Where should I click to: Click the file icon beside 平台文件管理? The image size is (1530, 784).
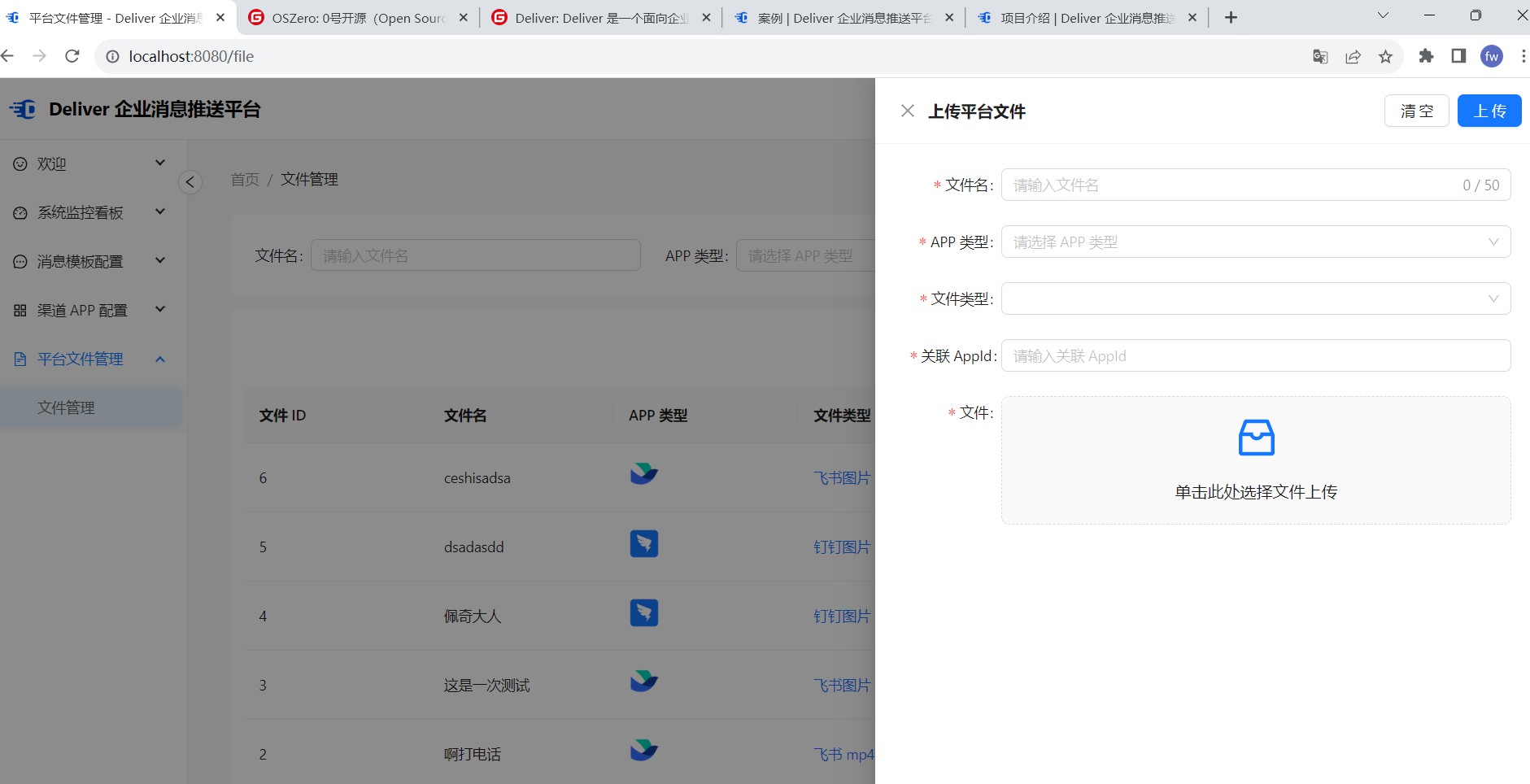coord(20,359)
